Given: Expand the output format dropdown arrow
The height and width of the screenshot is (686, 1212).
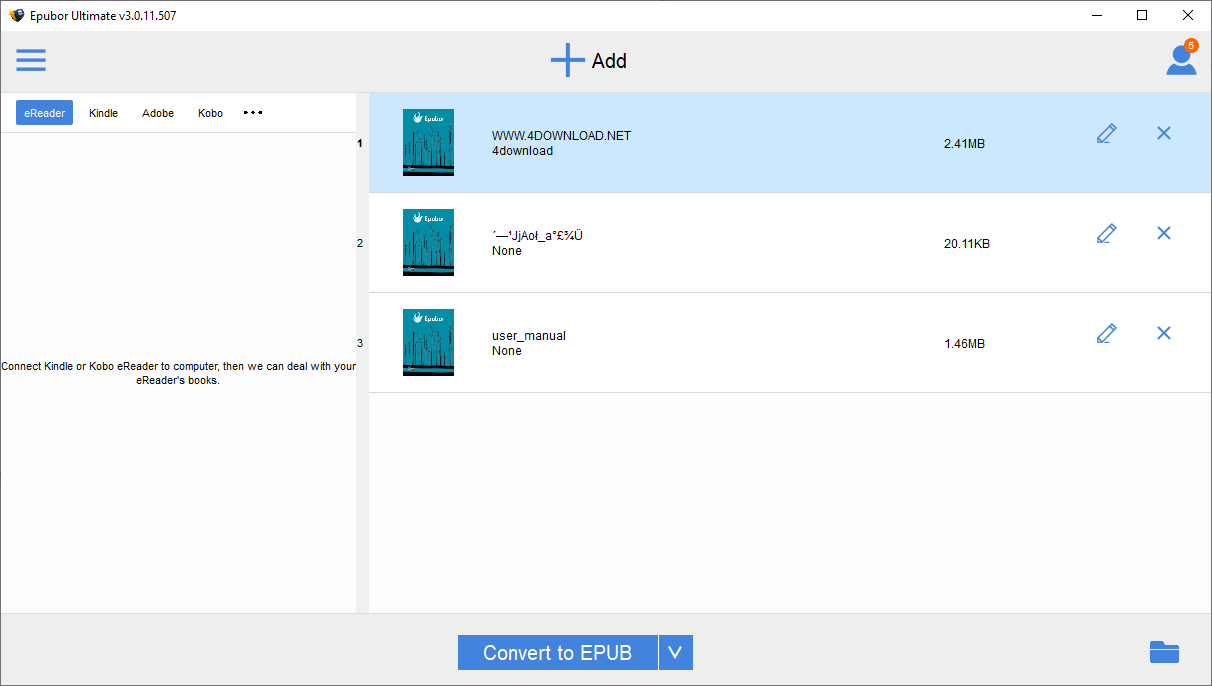Looking at the screenshot, I should 675,652.
